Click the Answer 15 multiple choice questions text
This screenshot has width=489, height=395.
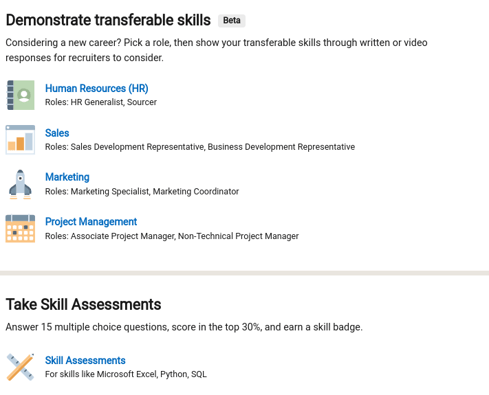(184, 327)
